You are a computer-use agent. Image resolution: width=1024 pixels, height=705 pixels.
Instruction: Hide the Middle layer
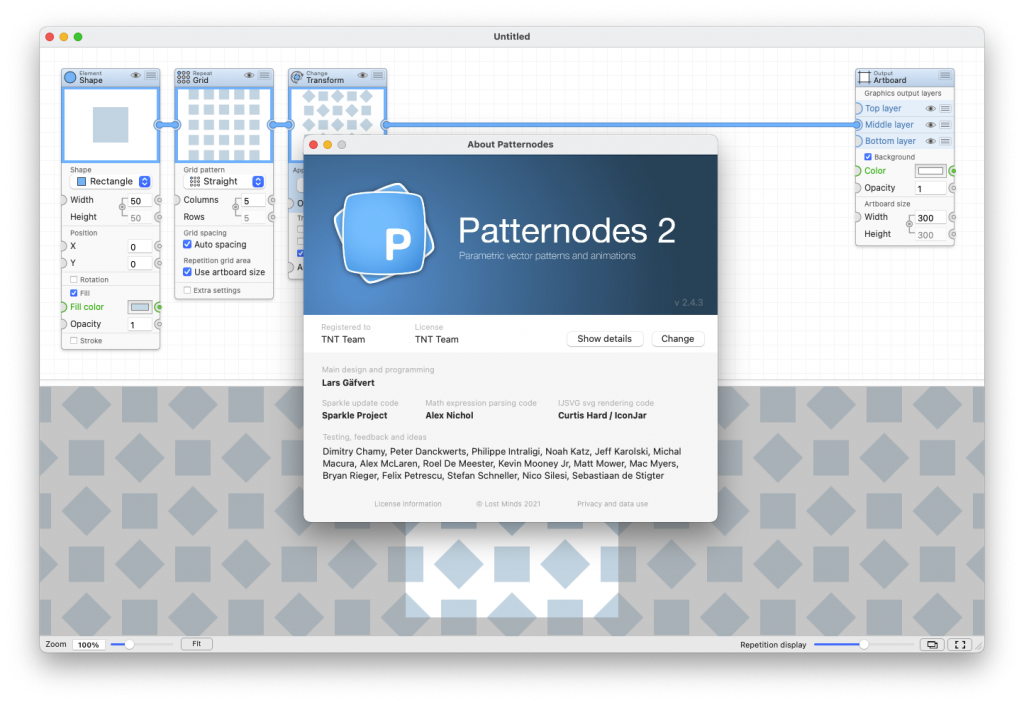click(931, 125)
